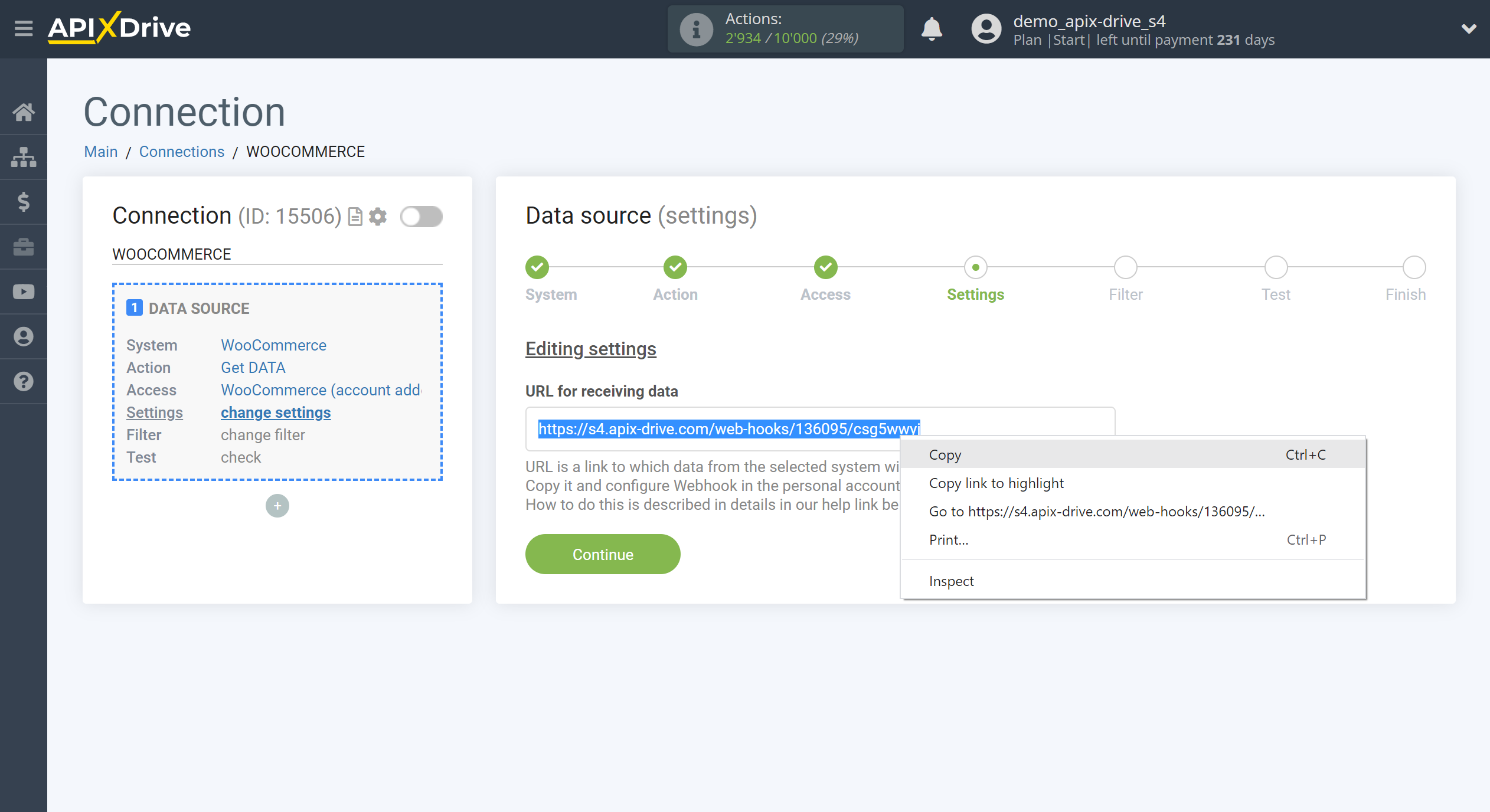Open notifications bell
Image resolution: width=1490 pixels, height=812 pixels.
click(932, 28)
